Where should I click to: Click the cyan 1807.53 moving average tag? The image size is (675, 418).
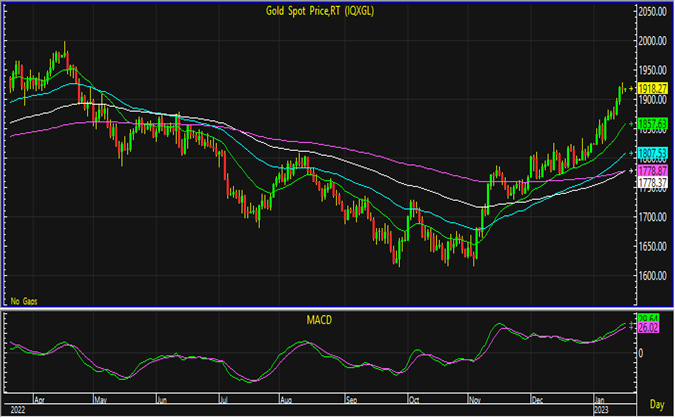coord(653,153)
